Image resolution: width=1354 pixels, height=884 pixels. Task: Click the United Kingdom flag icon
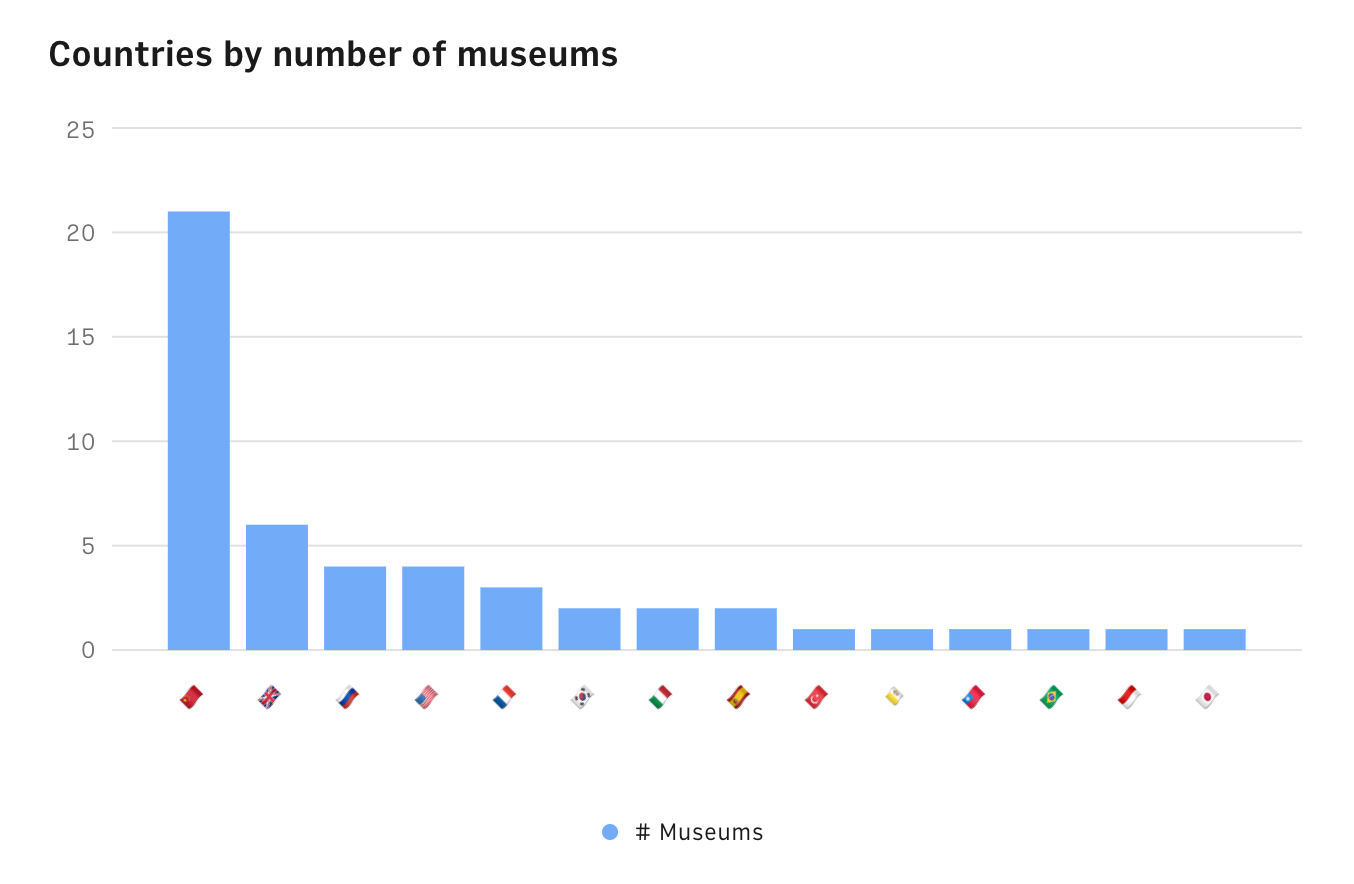click(x=269, y=697)
